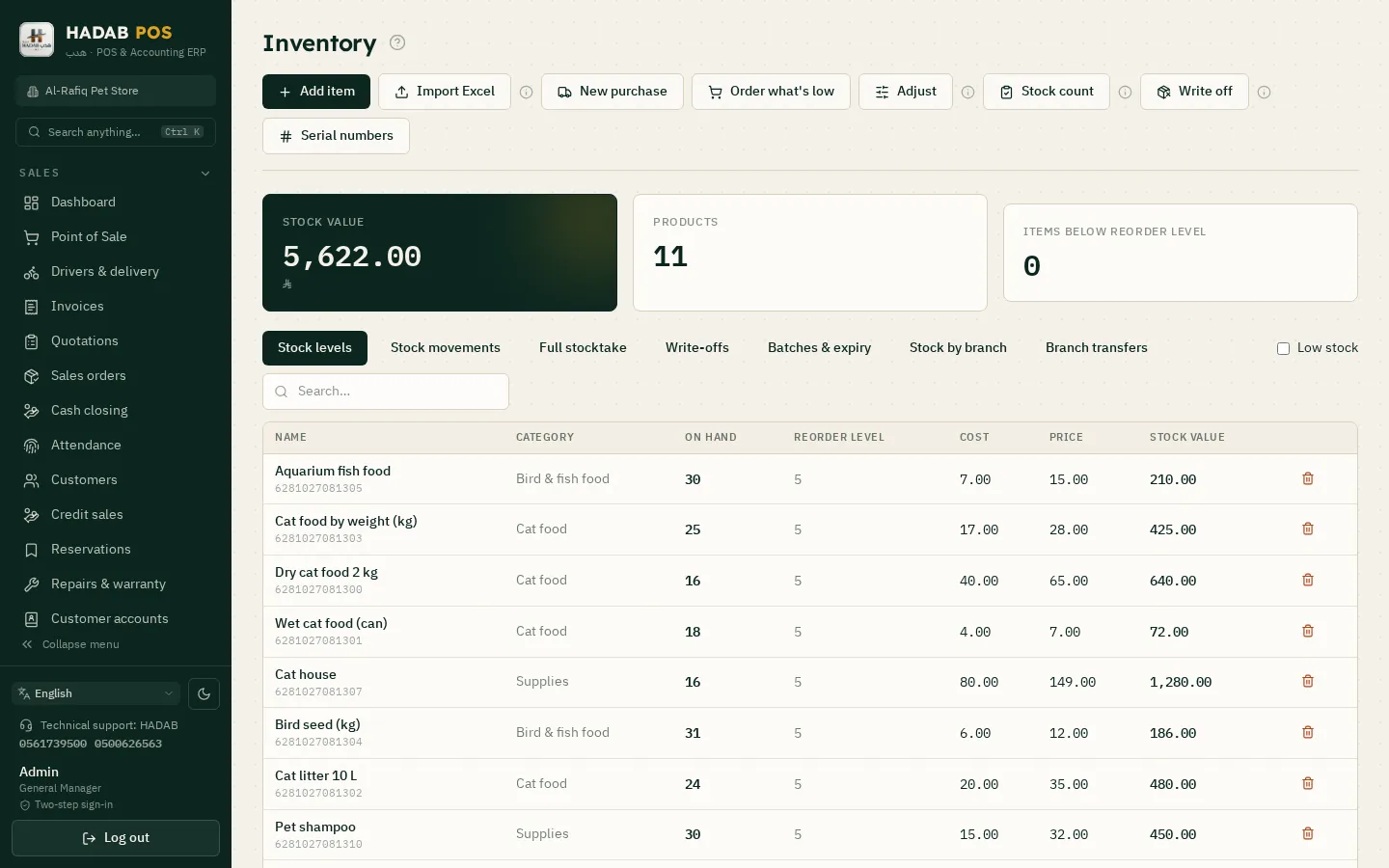Click the Serial numbers button
1389x868 pixels.
click(336, 136)
